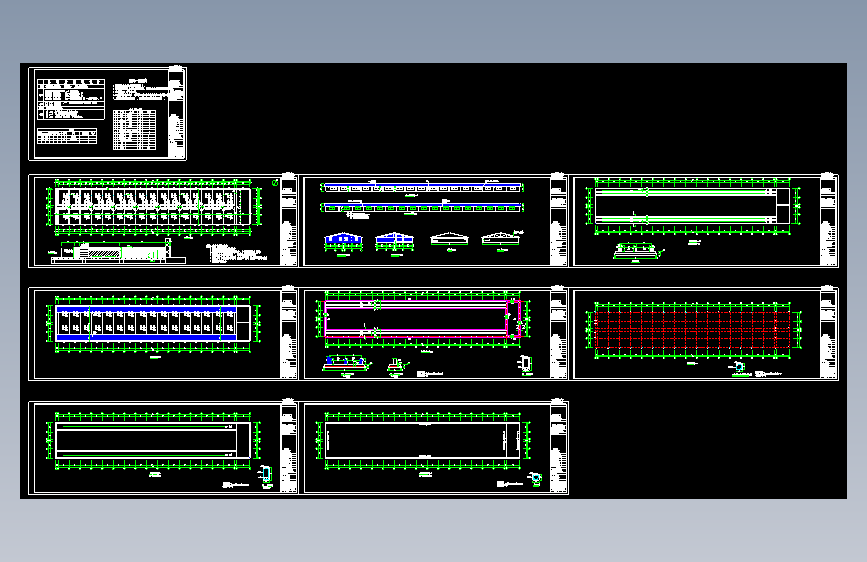Select the design notes sheet with tables

click(107, 113)
